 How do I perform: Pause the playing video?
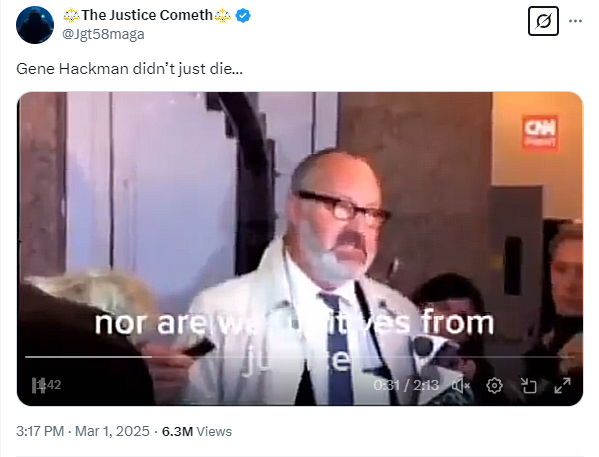pyautogui.click(x=38, y=385)
